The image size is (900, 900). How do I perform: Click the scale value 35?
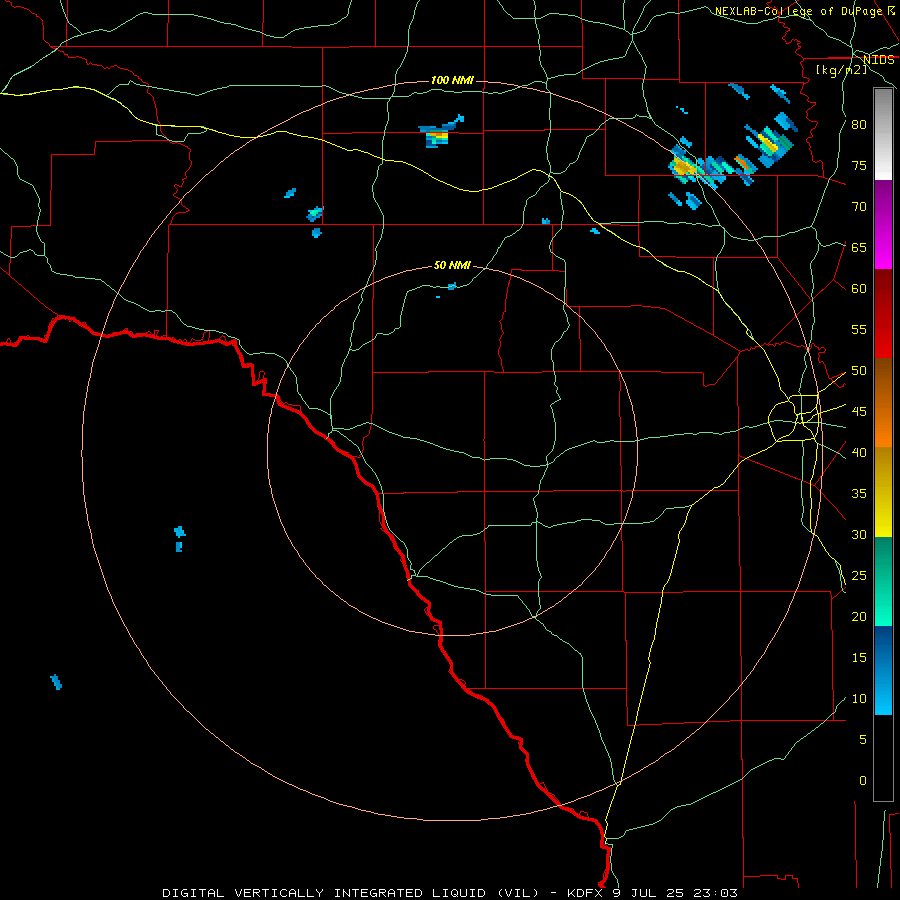point(859,494)
